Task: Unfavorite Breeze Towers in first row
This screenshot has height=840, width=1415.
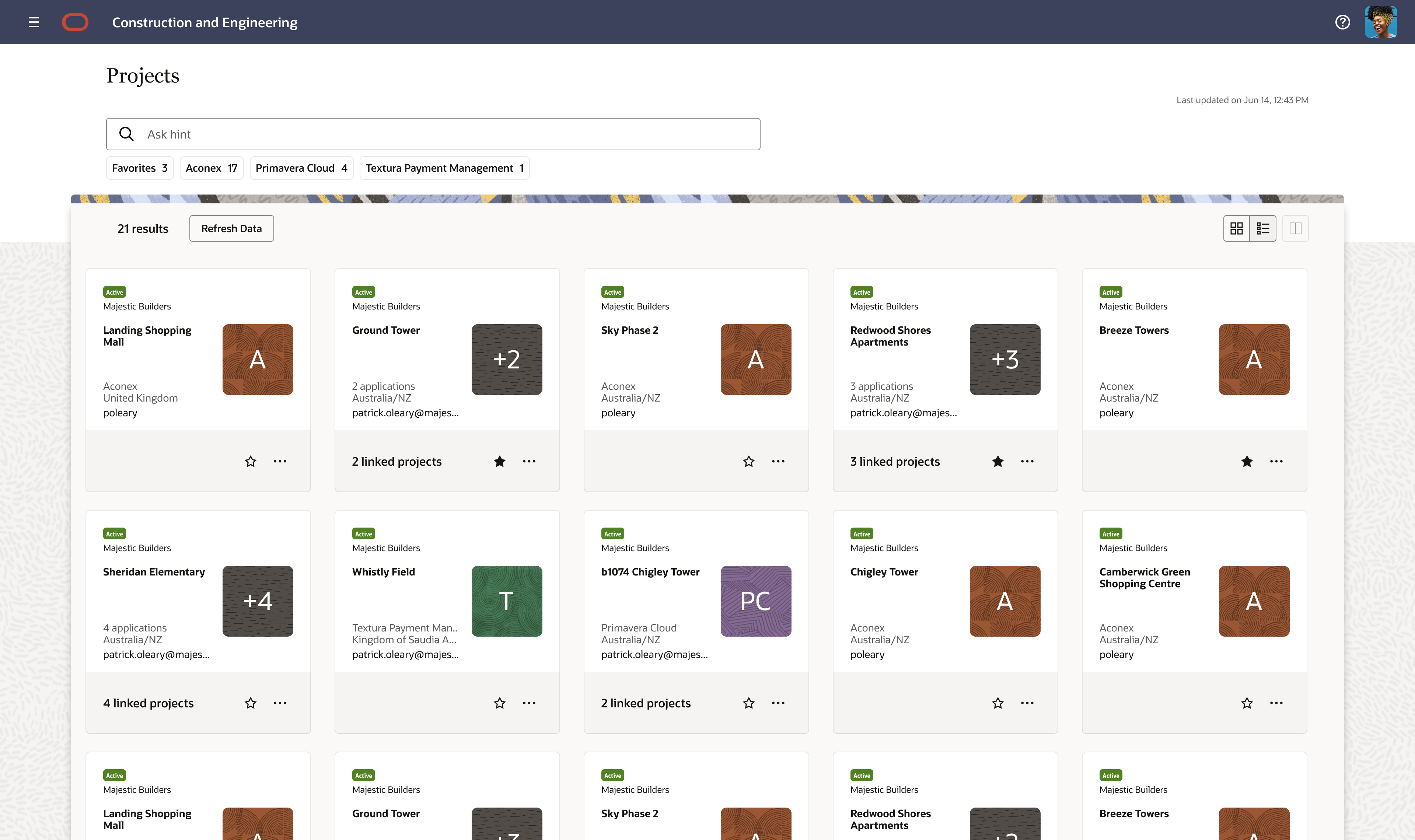Action: (x=1247, y=461)
